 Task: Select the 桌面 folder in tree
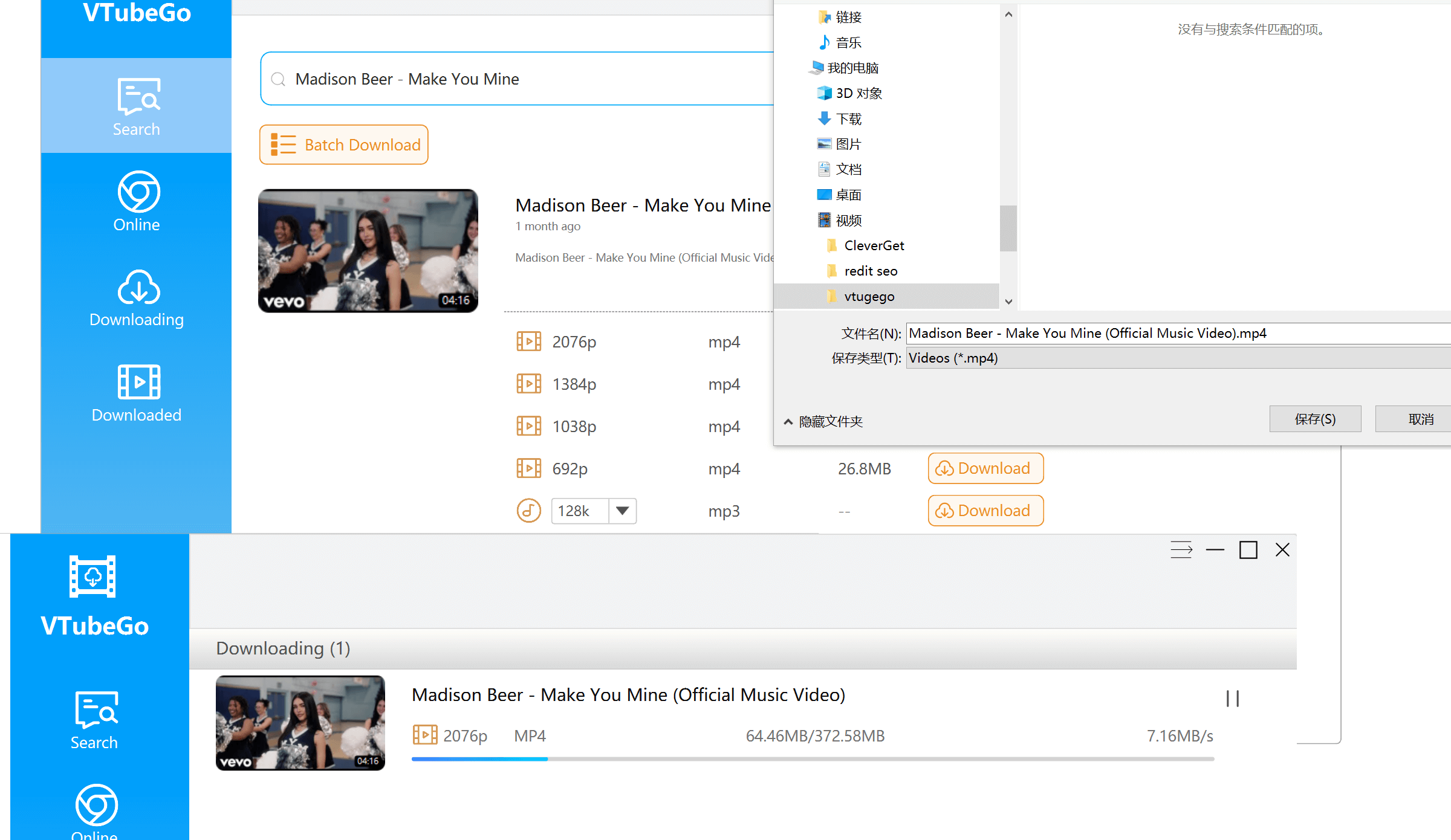click(840, 195)
